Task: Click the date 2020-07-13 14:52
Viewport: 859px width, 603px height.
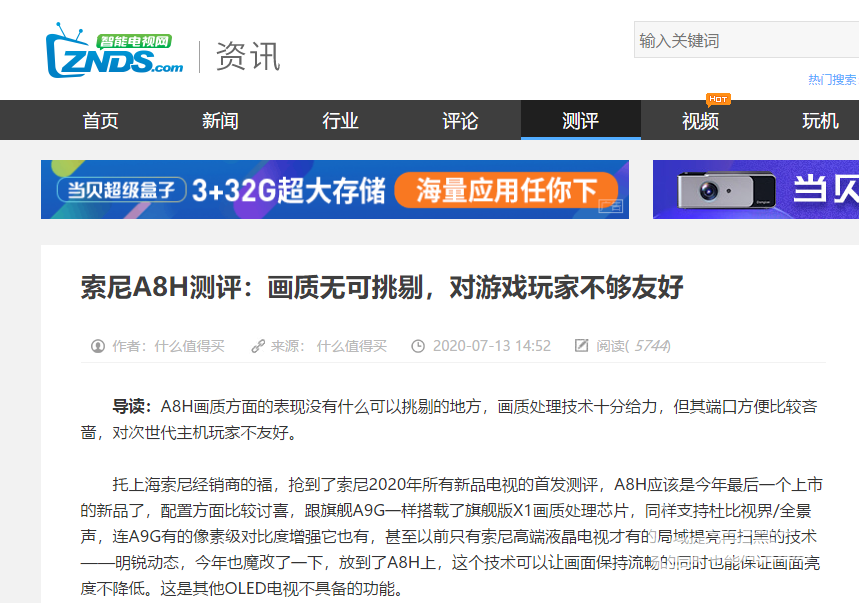Action: (x=491, y=346)
